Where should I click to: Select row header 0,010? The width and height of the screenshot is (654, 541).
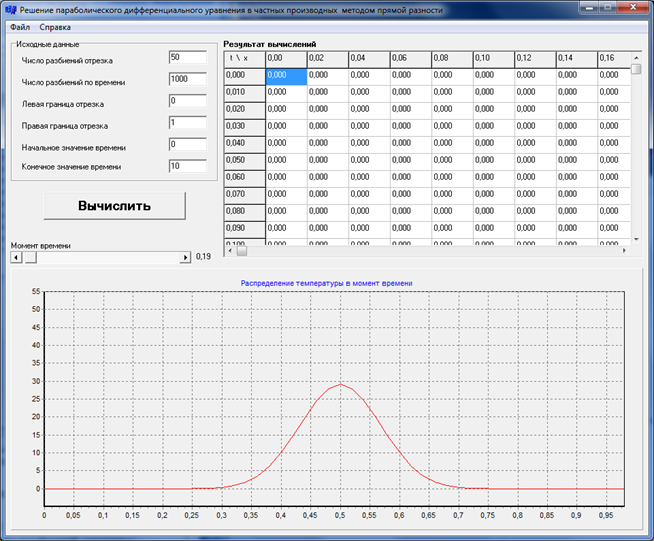click(244, 94)
